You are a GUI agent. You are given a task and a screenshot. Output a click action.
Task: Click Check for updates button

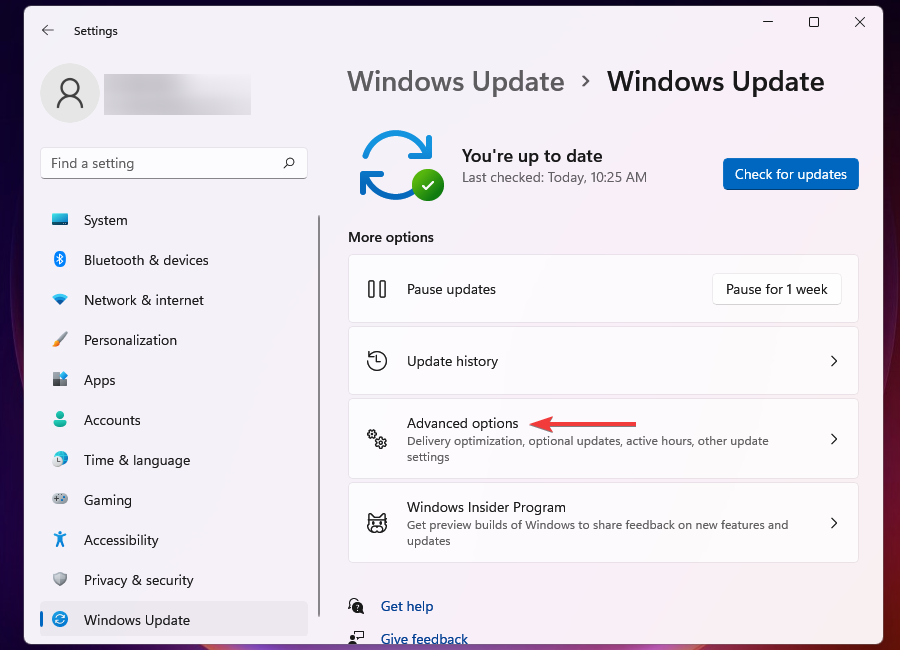(790, 174)
